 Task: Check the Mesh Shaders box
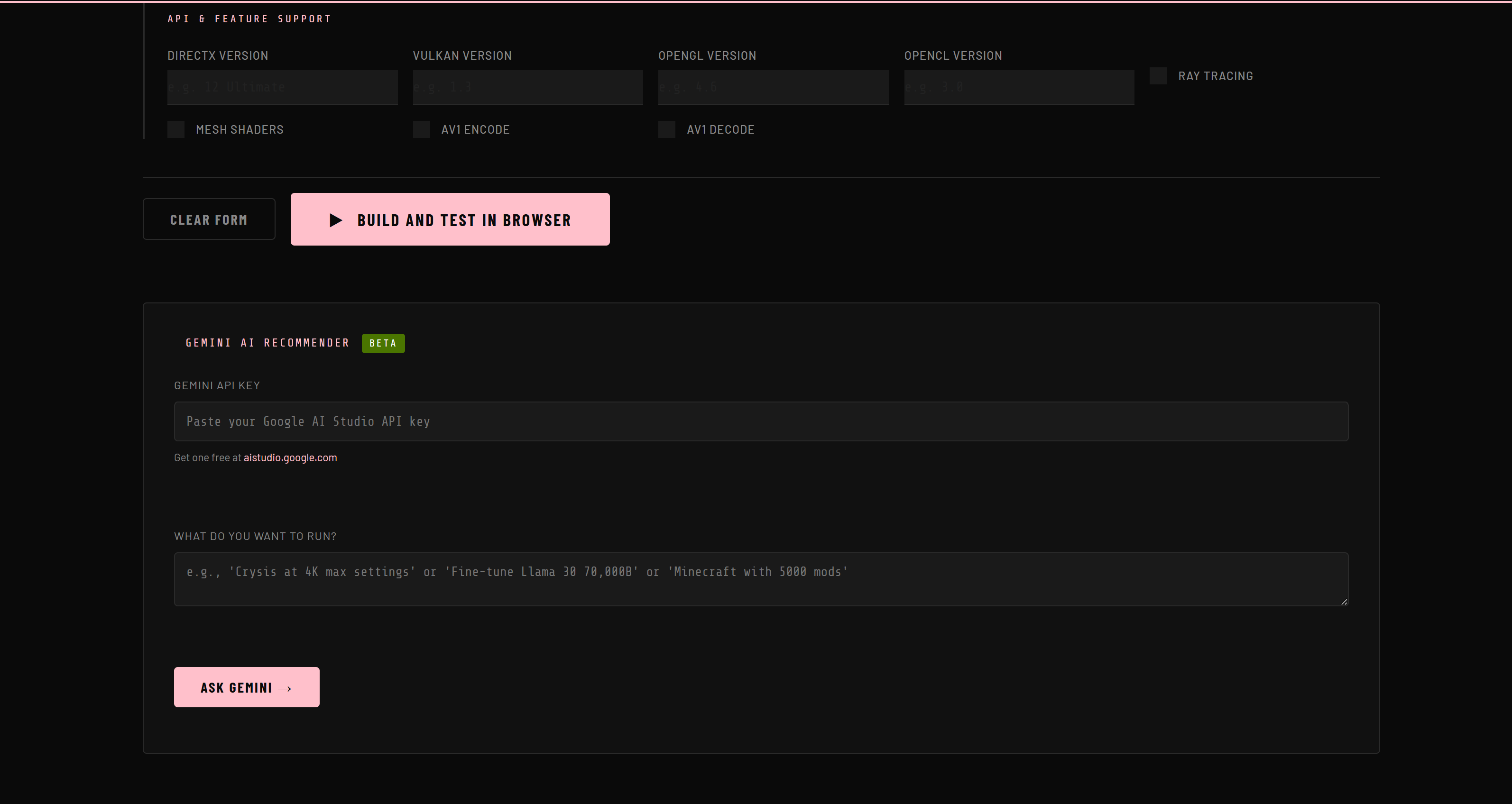tap(176, 130)
